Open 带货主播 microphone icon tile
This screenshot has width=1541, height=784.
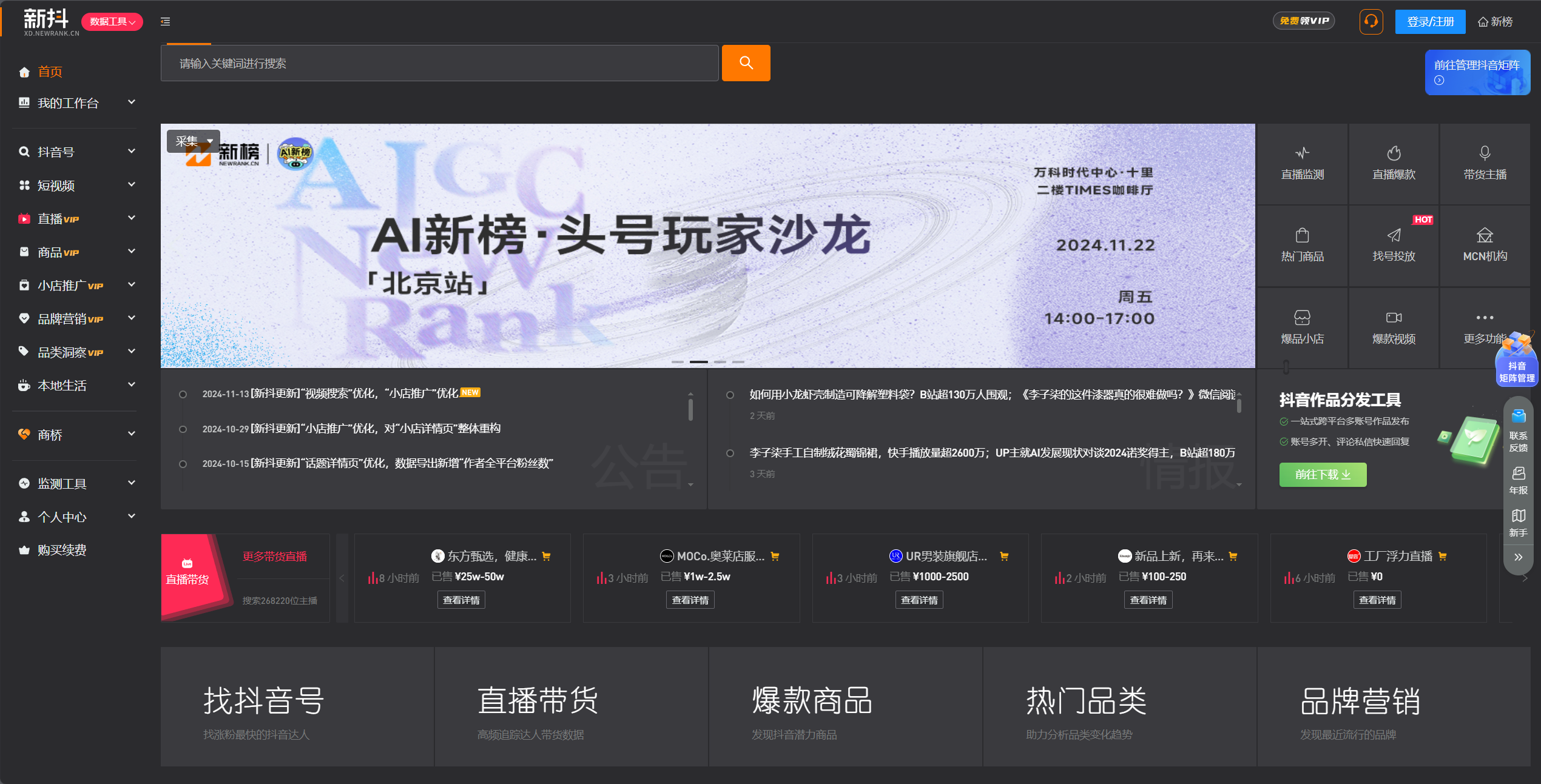1485,164
